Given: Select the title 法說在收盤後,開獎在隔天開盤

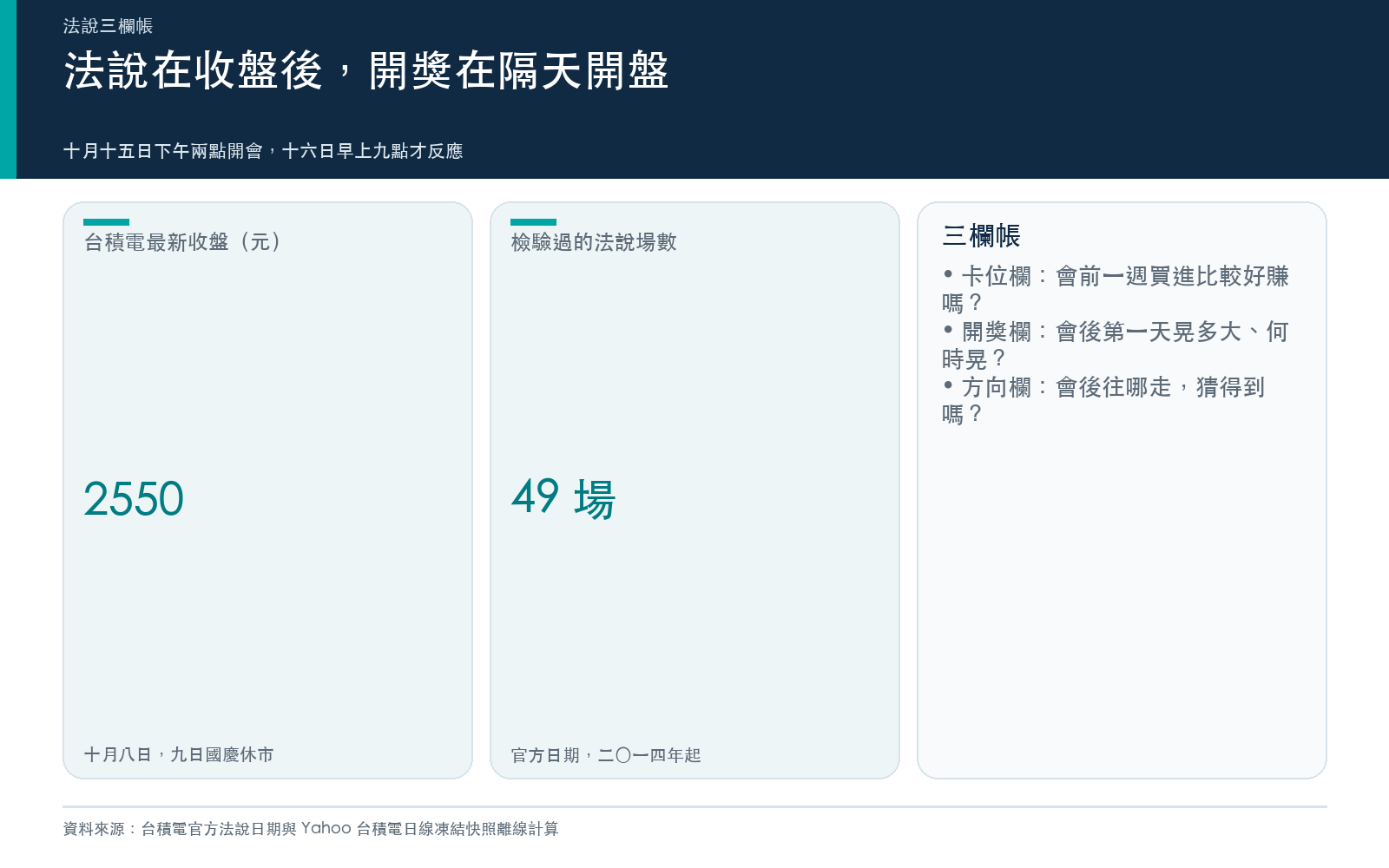Looking at the screenshot, I should 365,70.
